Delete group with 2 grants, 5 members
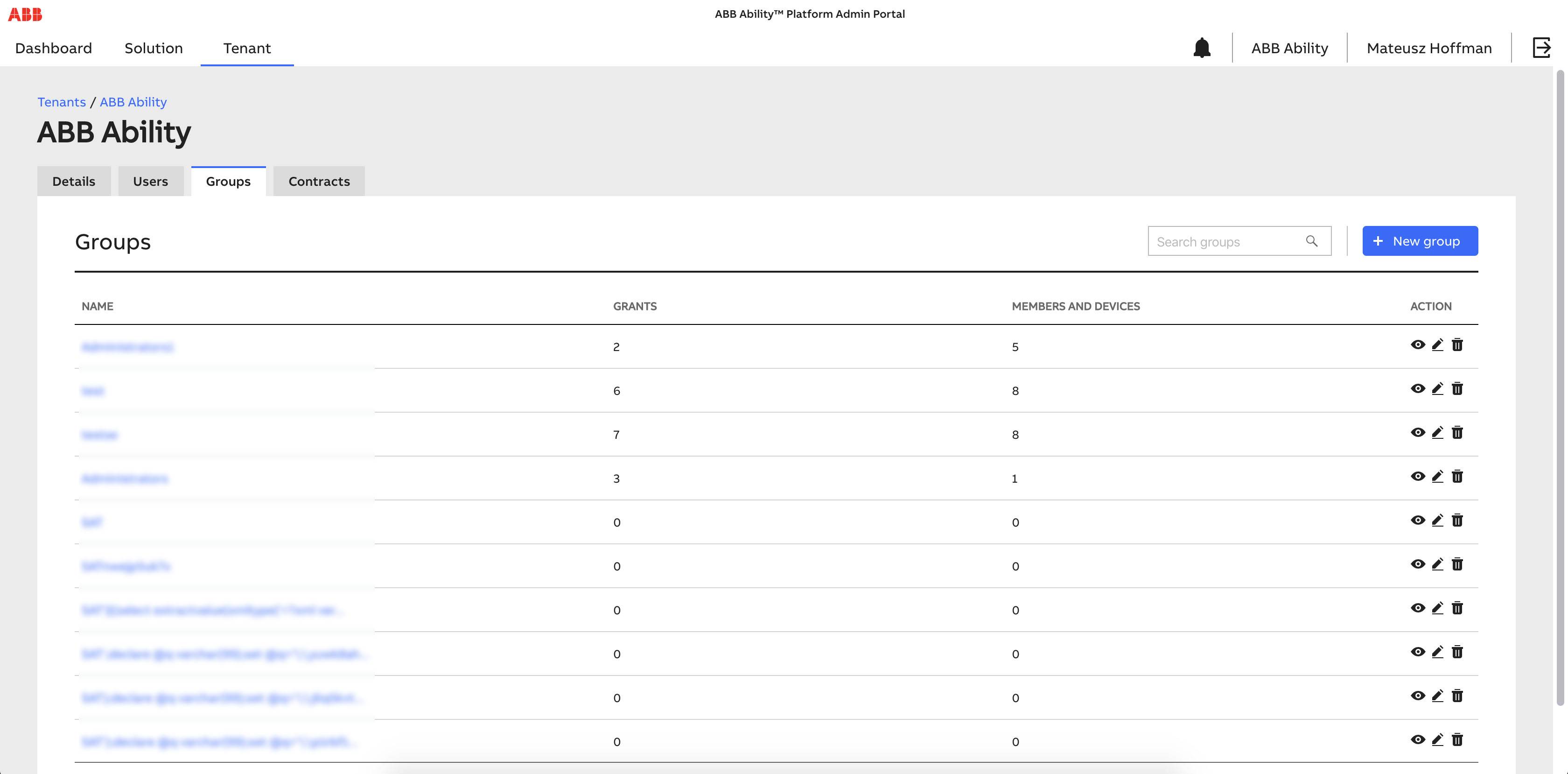This screenshot has height=774, width=1568. click(x=1456, y=345)
